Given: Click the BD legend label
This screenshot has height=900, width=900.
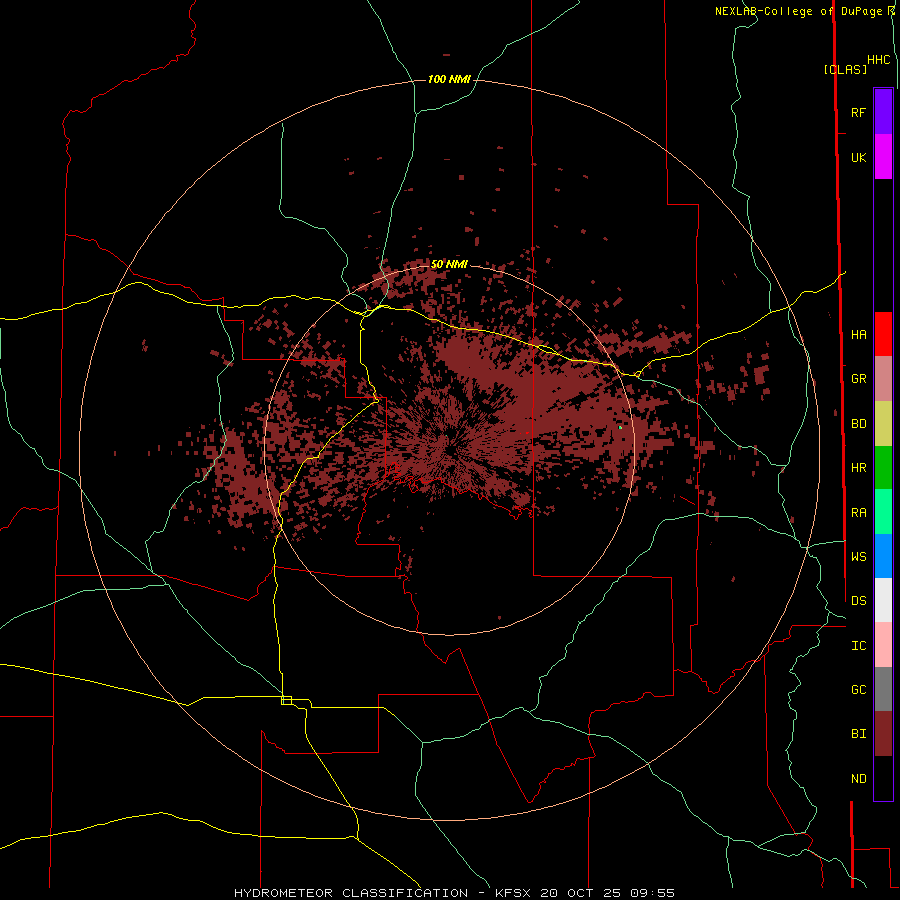Looking at the screenshot, I should [858, 424].
